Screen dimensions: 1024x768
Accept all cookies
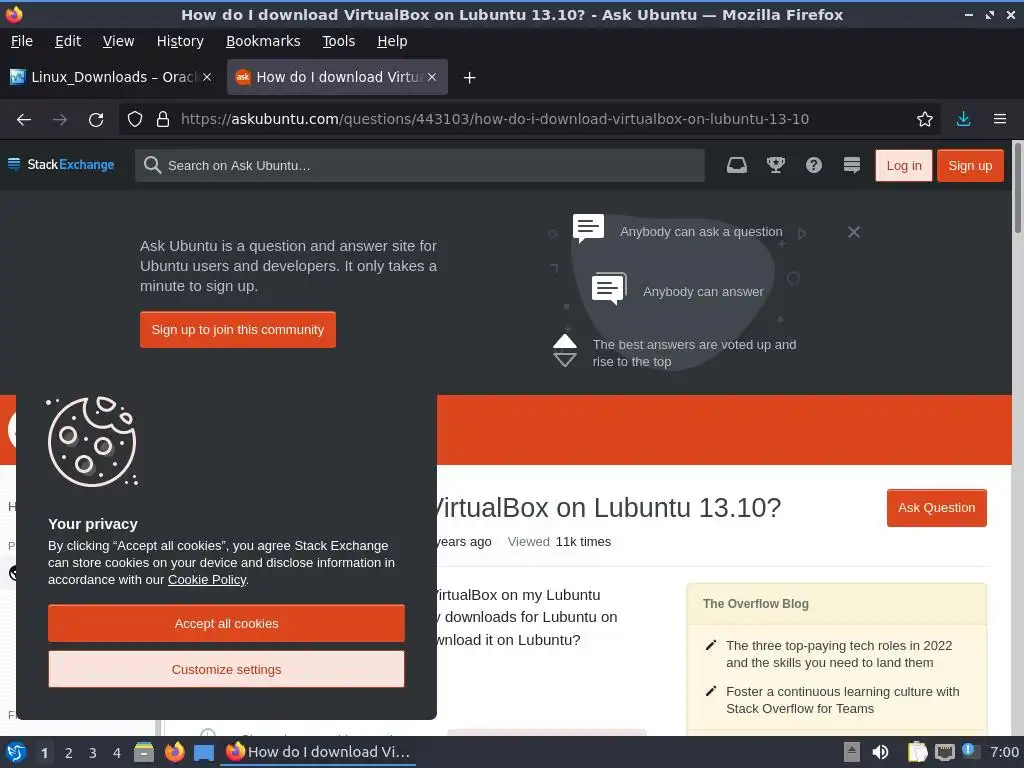(226, 624)
